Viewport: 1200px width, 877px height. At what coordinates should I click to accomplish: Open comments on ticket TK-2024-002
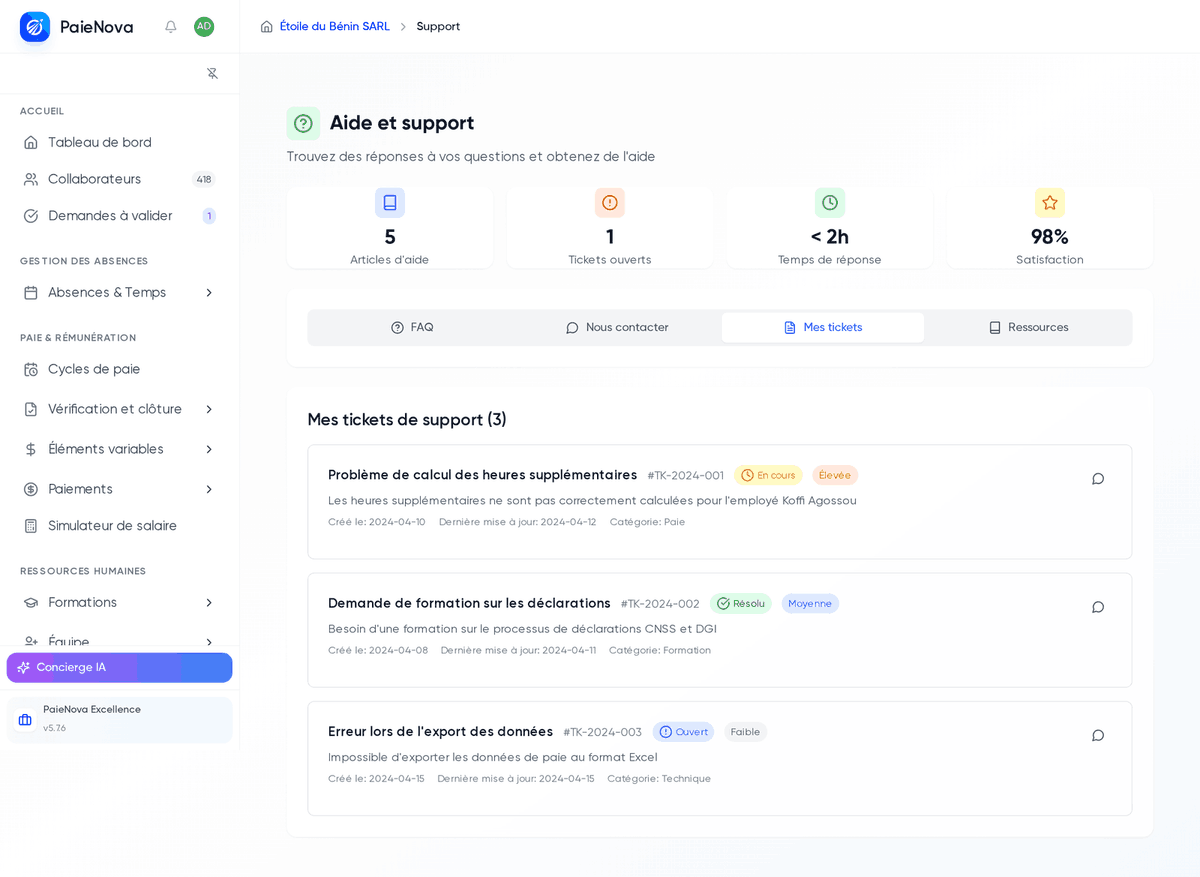pyautogui.click(x=1098, y=607)
